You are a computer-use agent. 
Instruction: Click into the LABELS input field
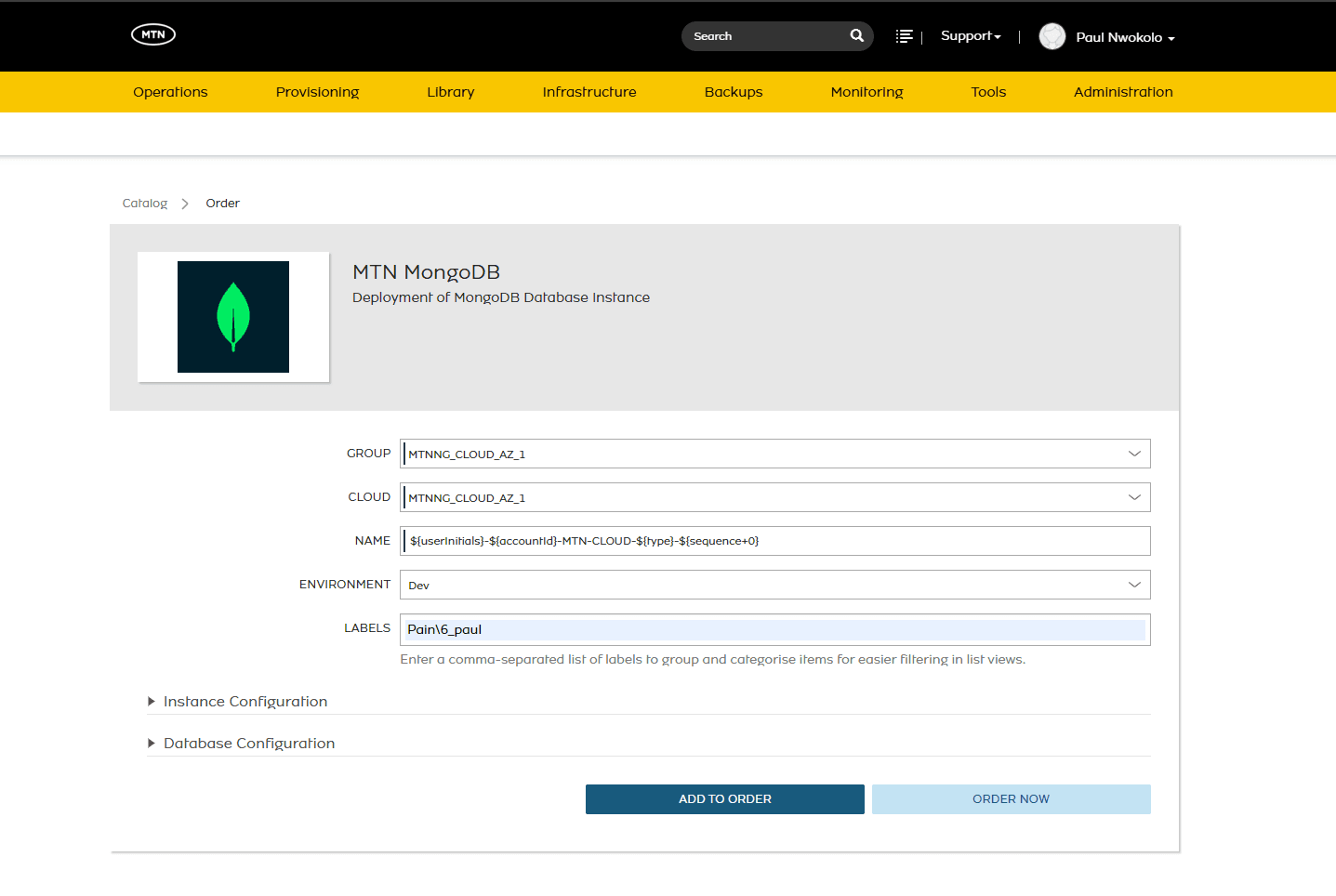tap(775, 629)
